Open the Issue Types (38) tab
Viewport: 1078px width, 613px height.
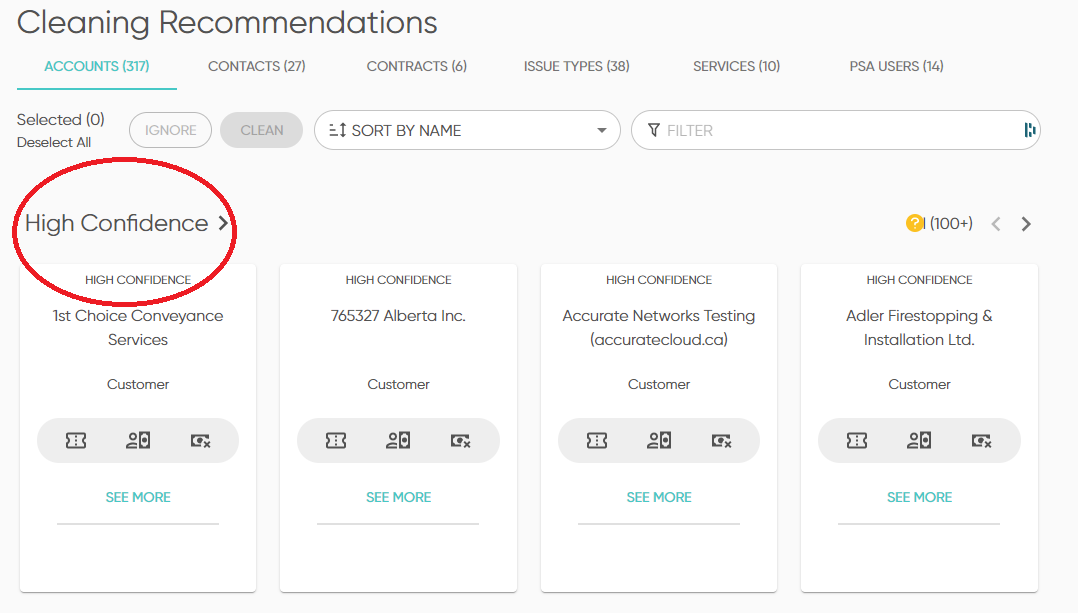(x=576, y=66)
